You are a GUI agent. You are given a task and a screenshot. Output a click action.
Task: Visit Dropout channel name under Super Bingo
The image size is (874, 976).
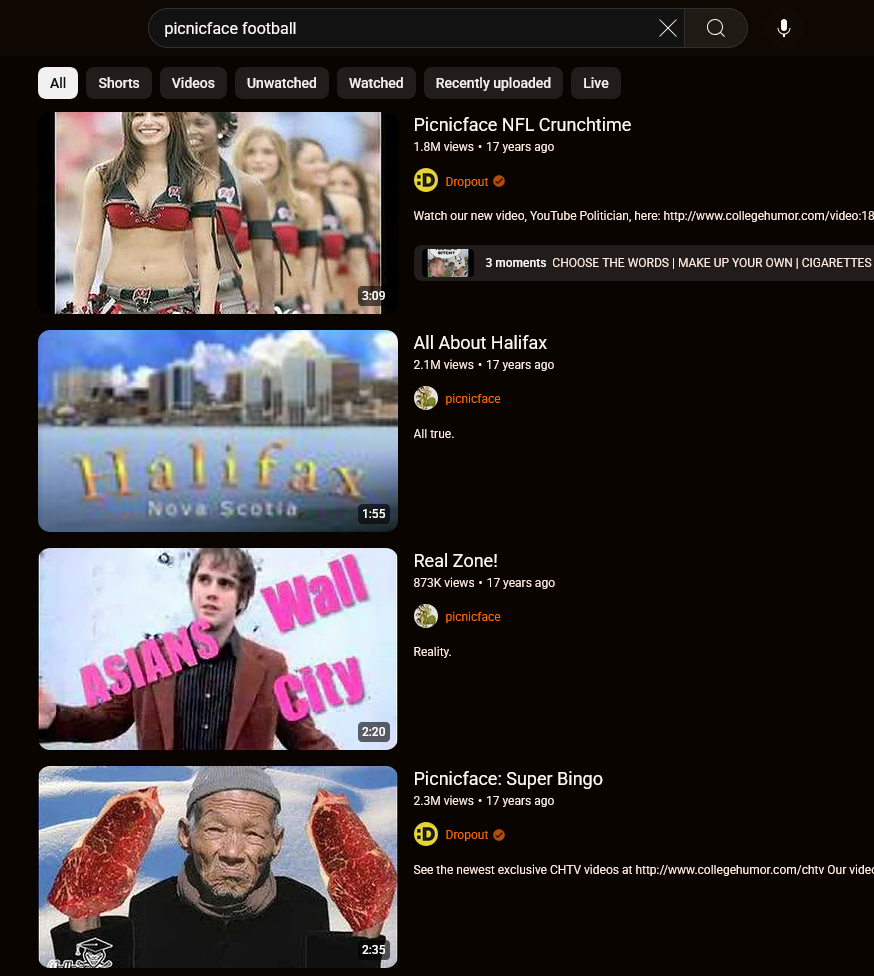coord(466,835)
